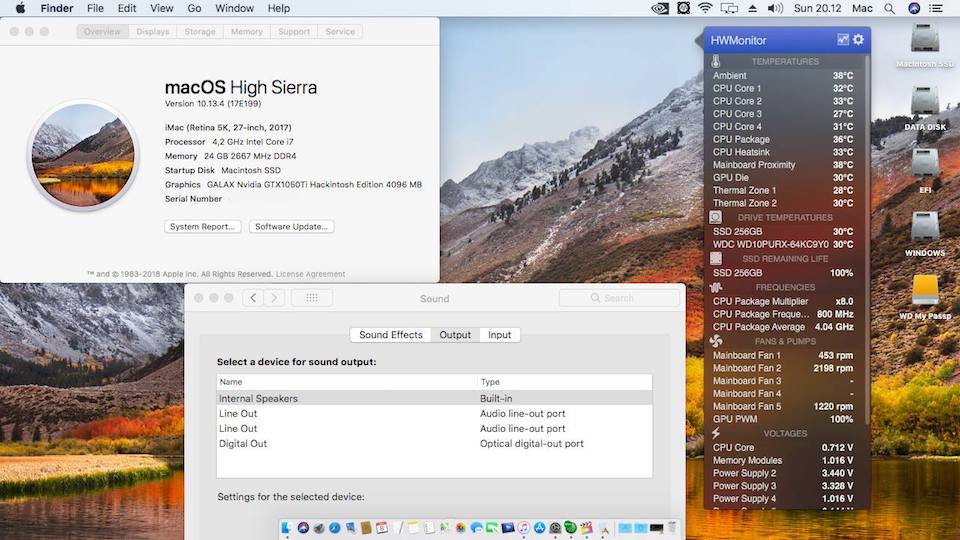Open the display mirroring menu icon
The image size is (960, 540).
(729, 9)
